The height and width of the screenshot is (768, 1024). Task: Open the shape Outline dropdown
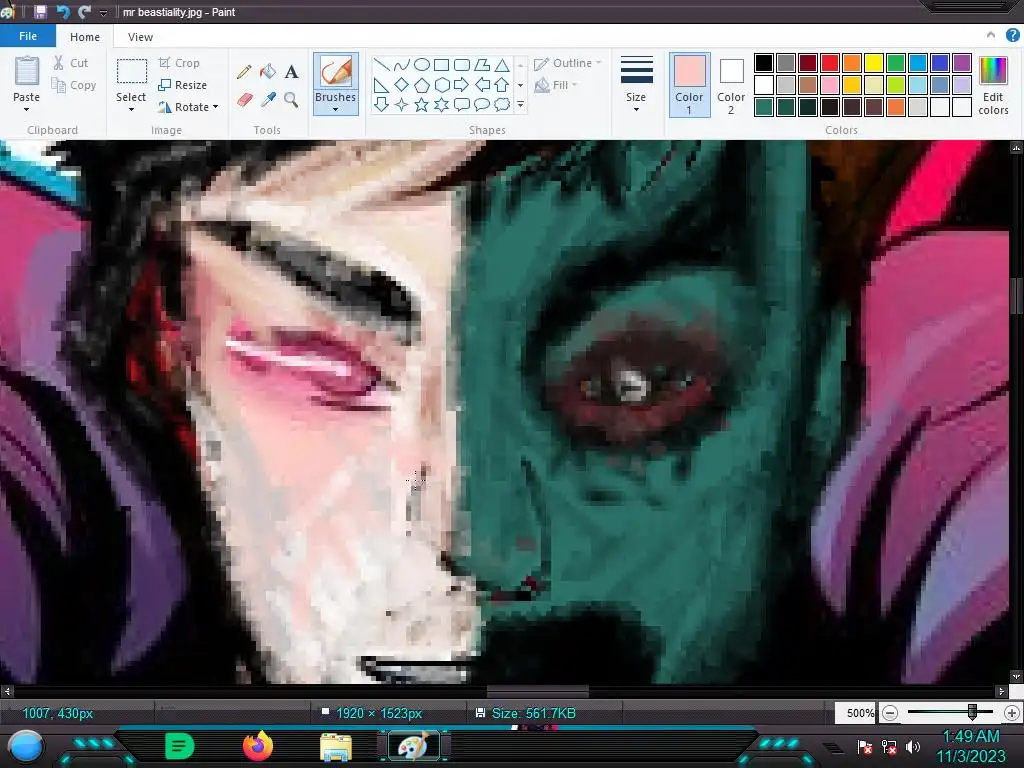coord(568,63)
